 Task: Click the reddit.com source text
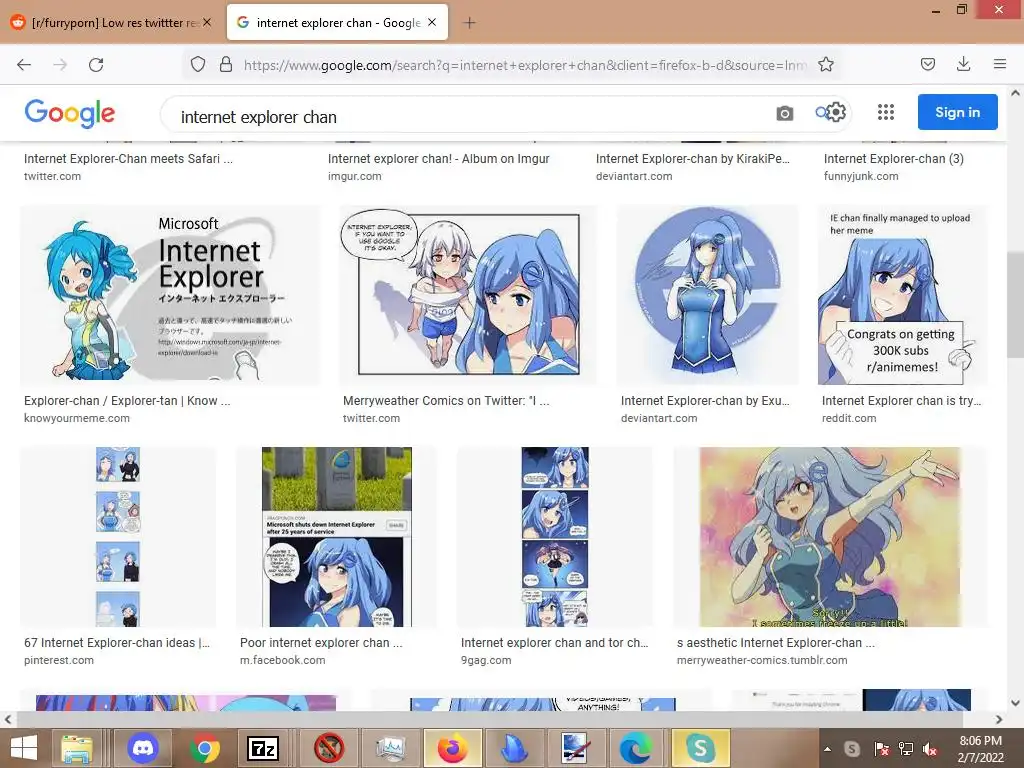point(848,418)
